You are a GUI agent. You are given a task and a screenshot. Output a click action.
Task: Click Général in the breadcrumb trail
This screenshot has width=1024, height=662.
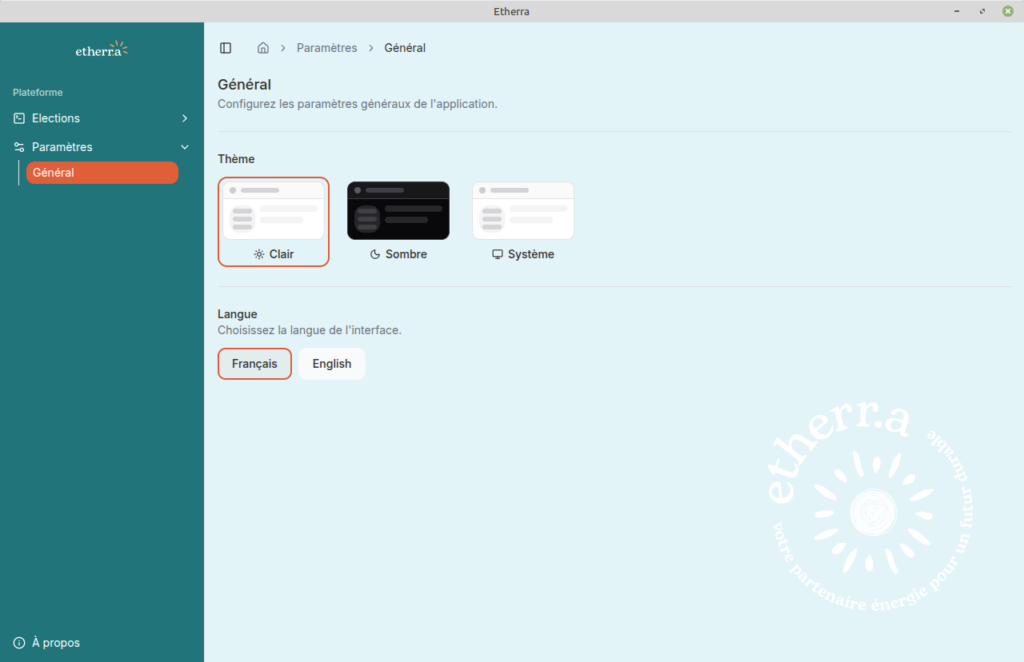[x=405, y=48]
